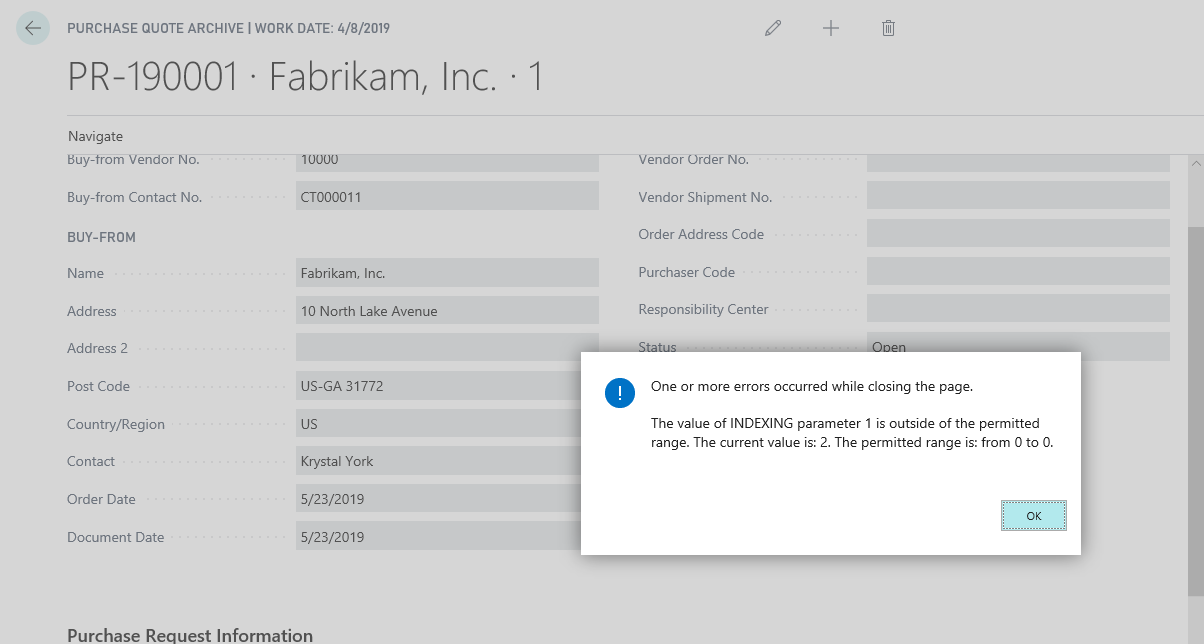Click the Vendor Order No. field
Screen dimensions: 1204x644
[1018, 161]
